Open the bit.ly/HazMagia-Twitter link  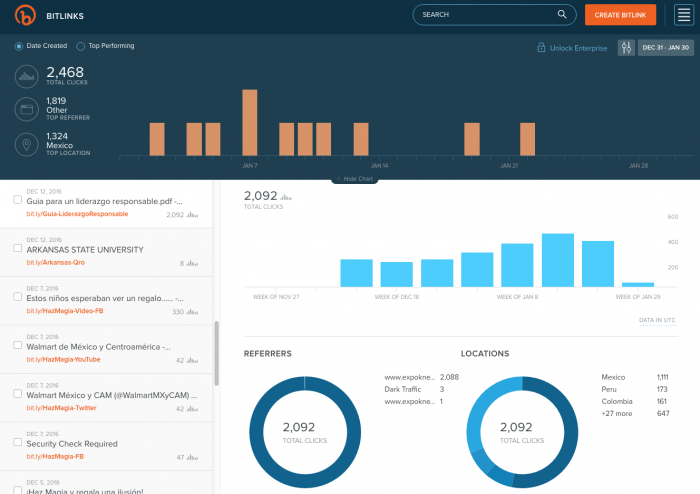(61, 408)
